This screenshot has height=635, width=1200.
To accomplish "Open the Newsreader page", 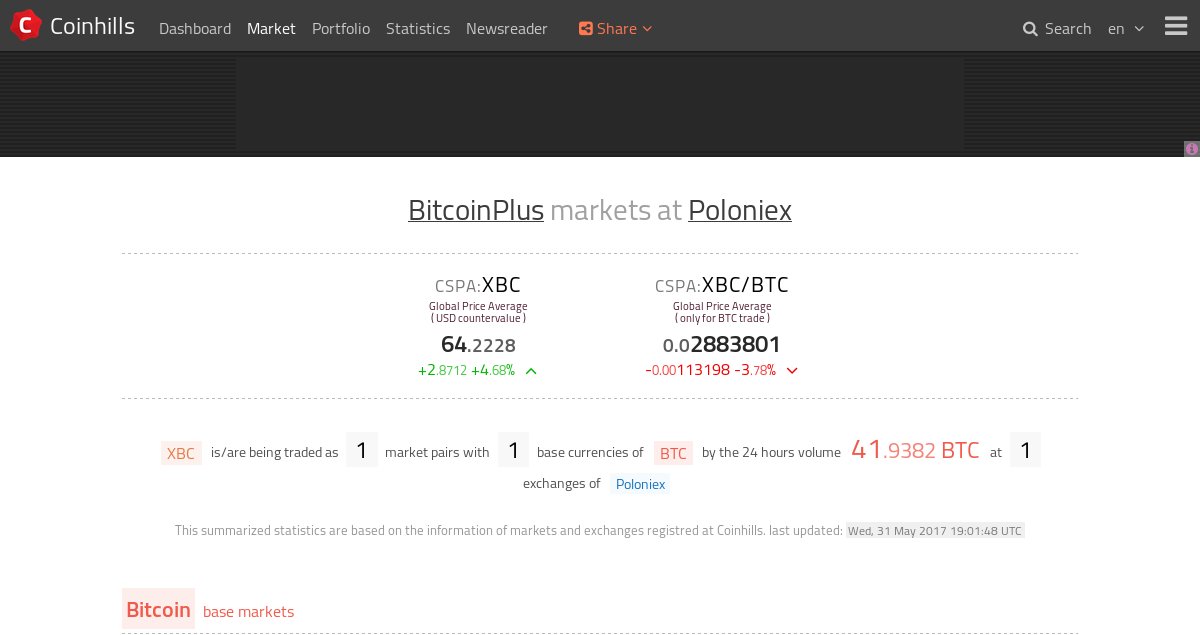I will [x=507, y=29].
